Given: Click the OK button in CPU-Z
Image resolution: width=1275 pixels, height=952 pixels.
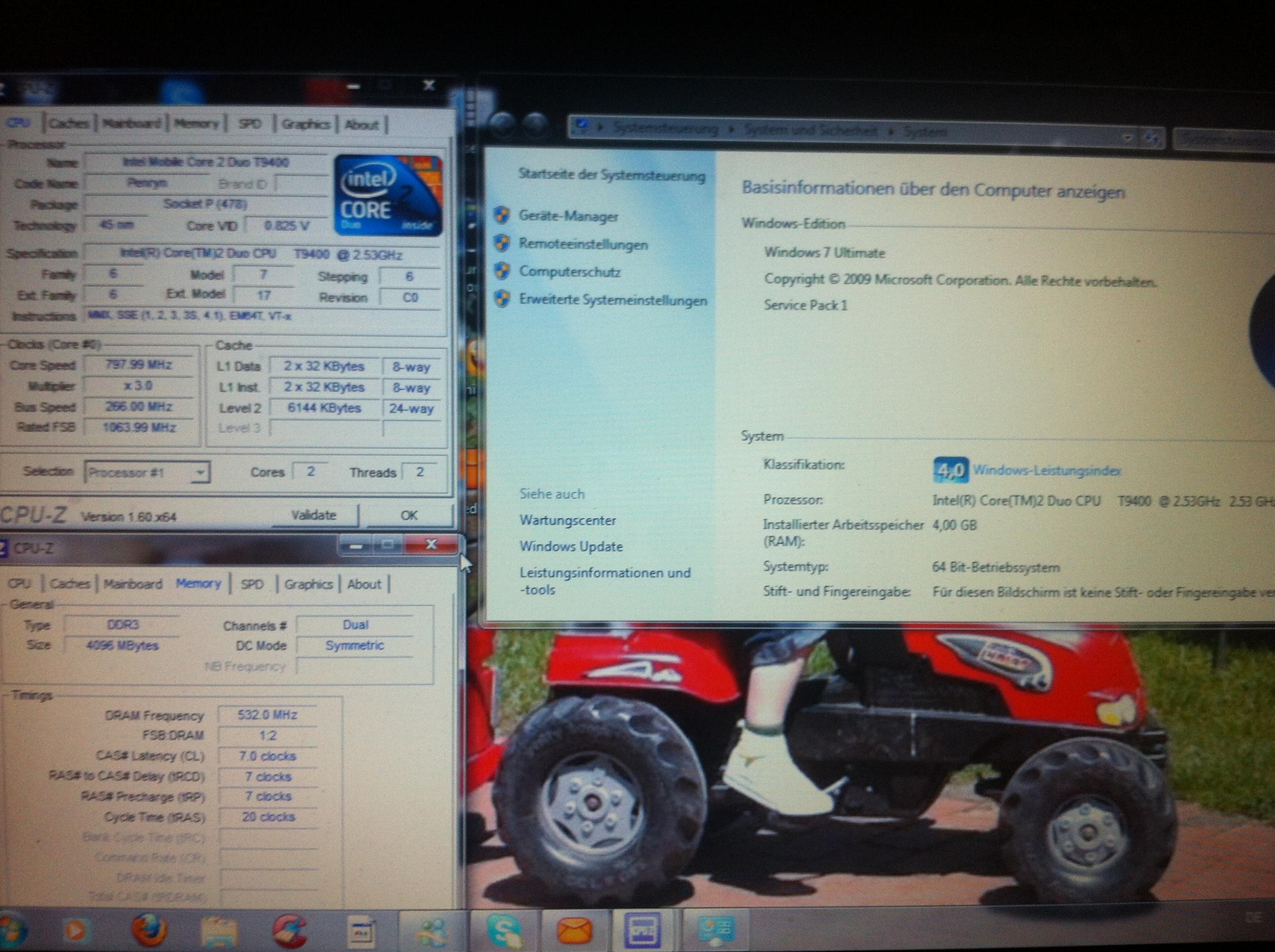Looking at the screenshot, I should [x=409, y=515].
